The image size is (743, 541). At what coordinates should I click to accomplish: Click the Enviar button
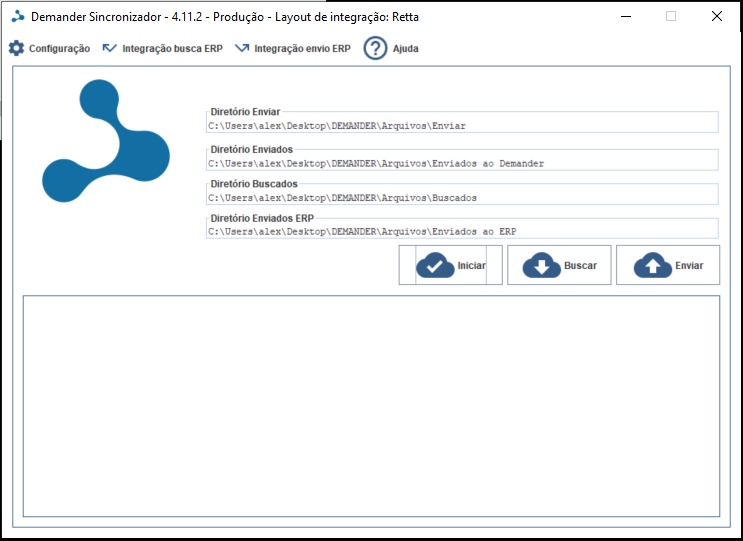[x=668, y=265]
